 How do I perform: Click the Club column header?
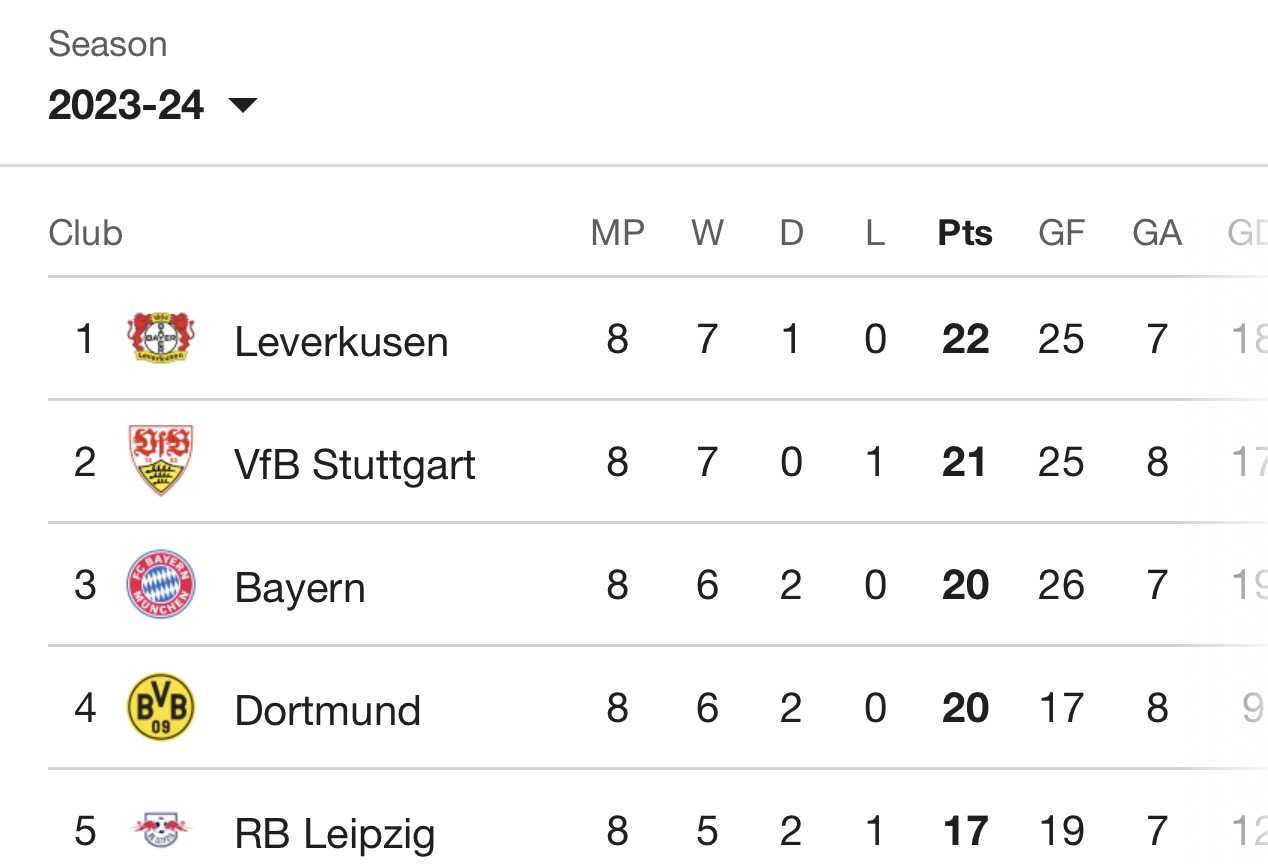coord(85,233)
